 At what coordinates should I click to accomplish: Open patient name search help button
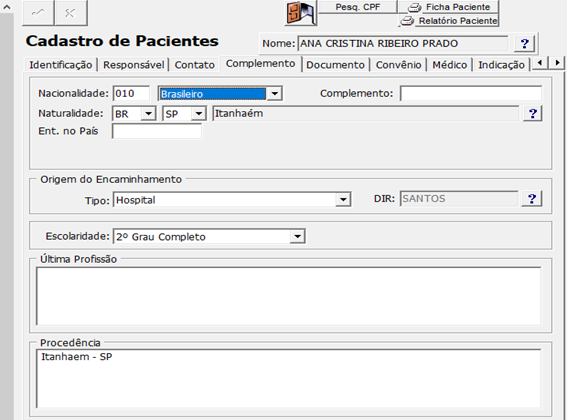(x=524, y=43)
